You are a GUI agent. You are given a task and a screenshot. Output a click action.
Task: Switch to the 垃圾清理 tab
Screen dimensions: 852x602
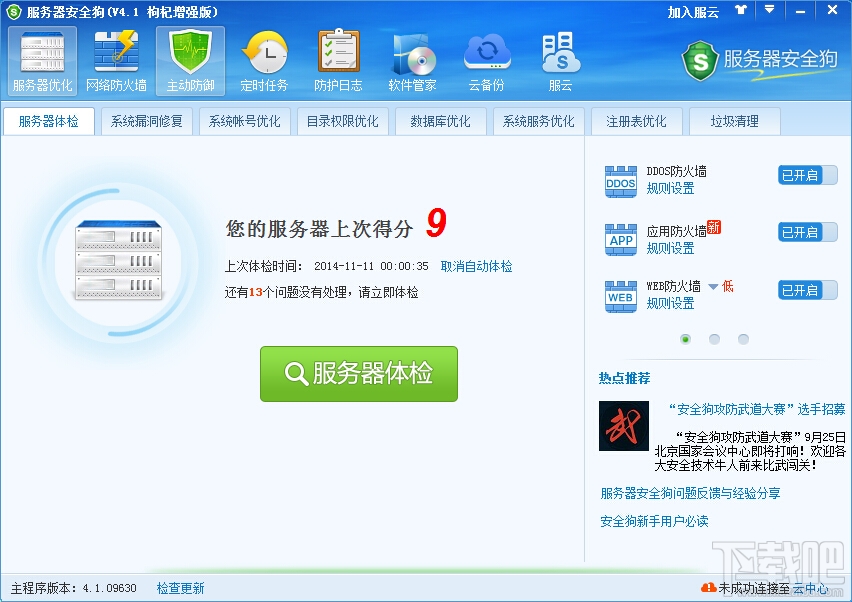735,121
